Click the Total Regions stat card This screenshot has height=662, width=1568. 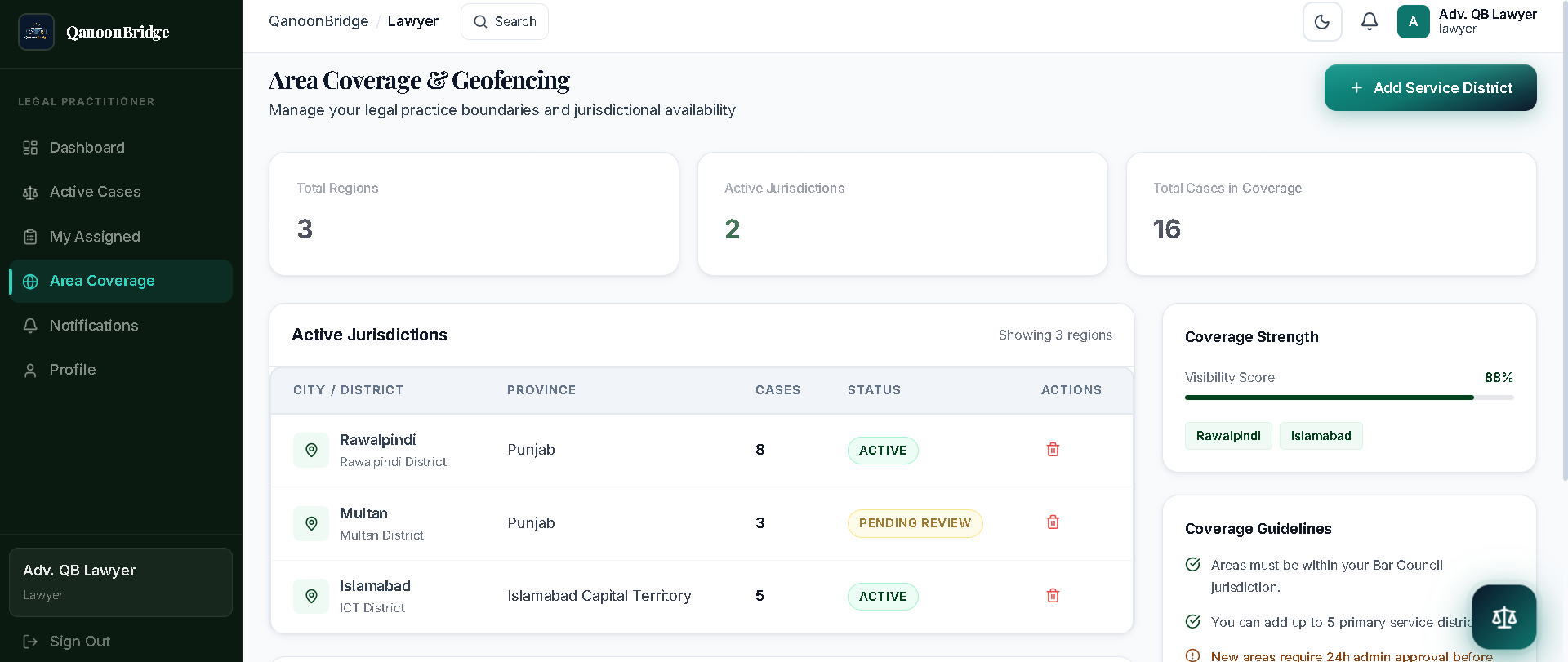coord(474,214)
